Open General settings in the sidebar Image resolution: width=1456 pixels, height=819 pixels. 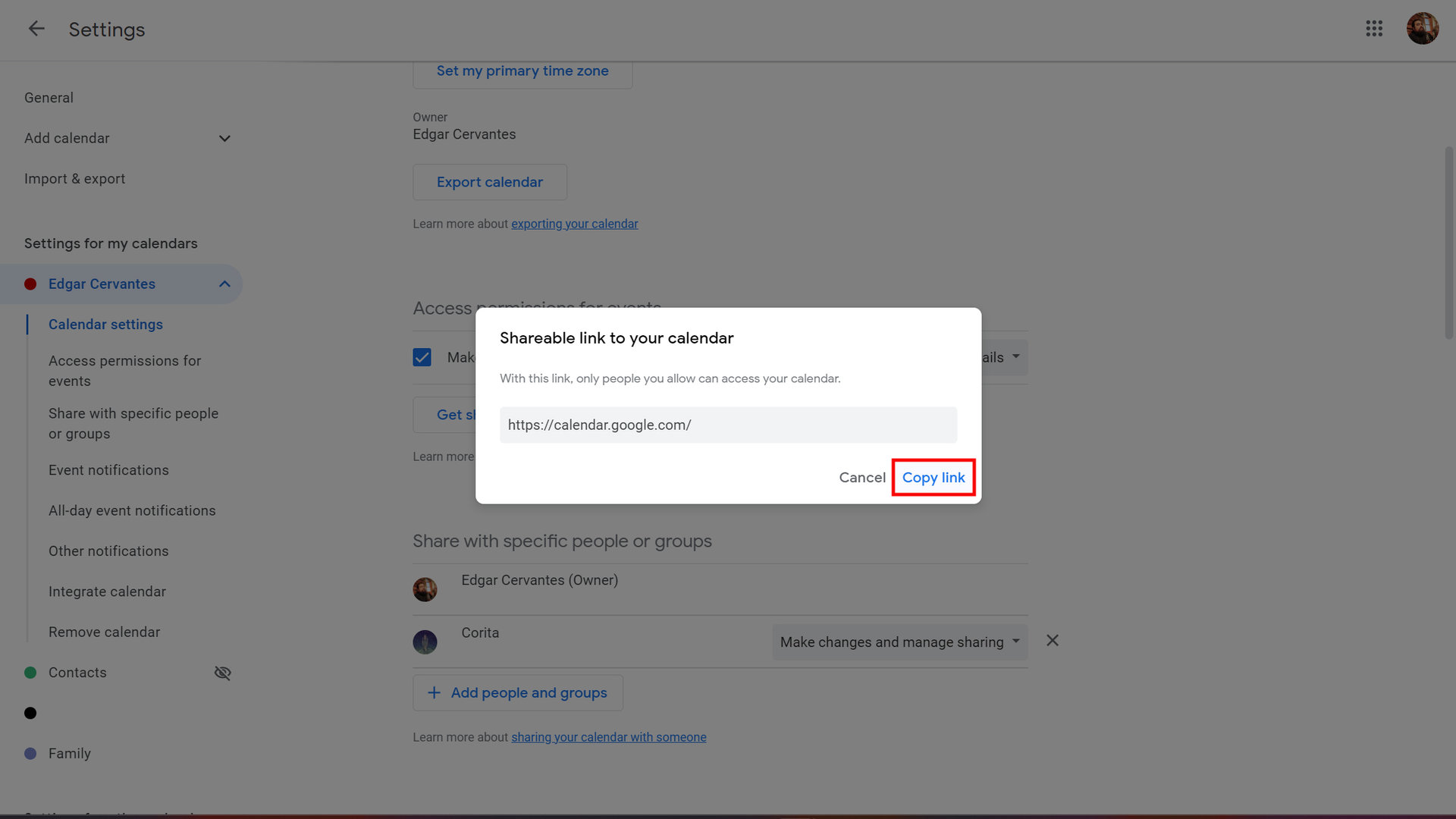click(49, 98)
